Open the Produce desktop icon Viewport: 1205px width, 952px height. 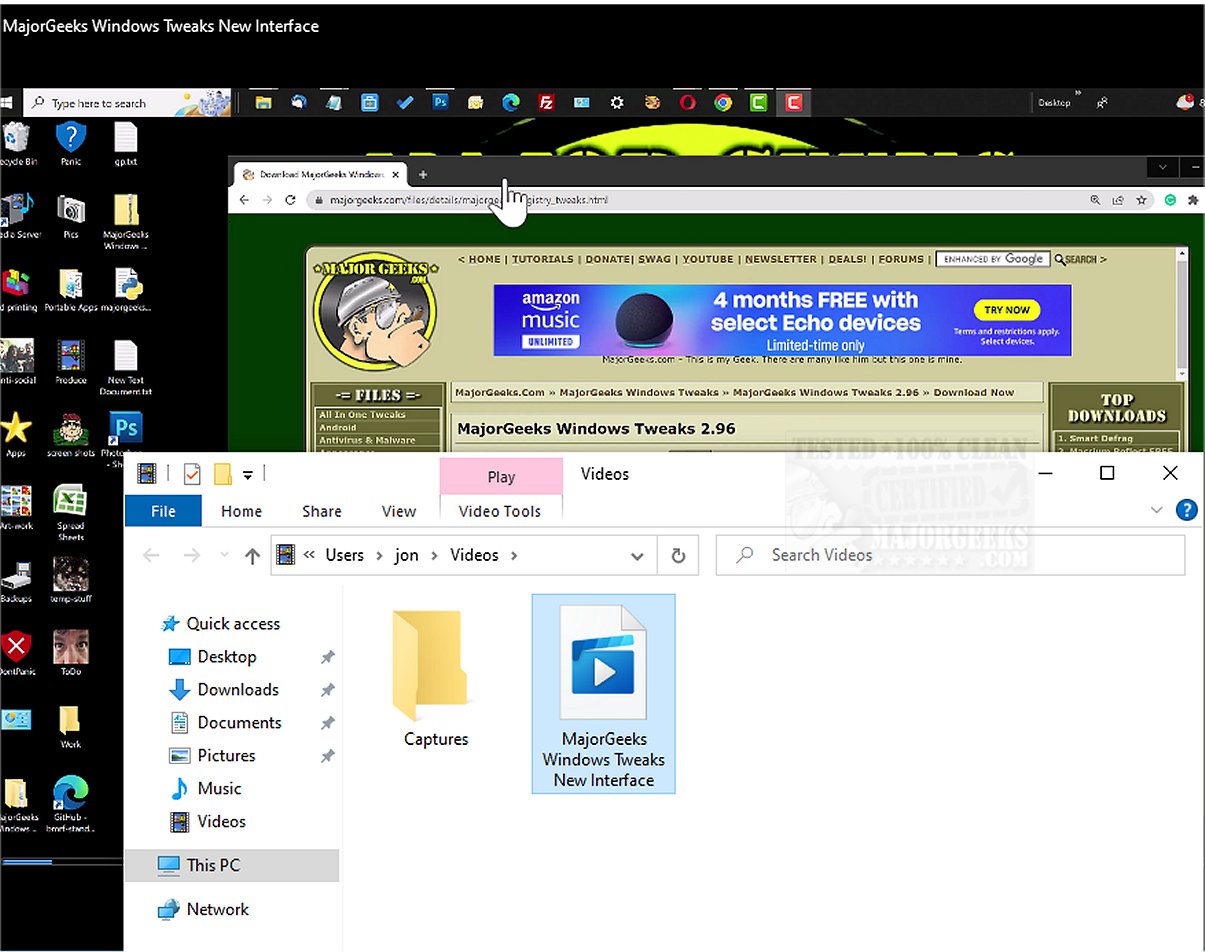pyautogui.click(x=71, y=362)
